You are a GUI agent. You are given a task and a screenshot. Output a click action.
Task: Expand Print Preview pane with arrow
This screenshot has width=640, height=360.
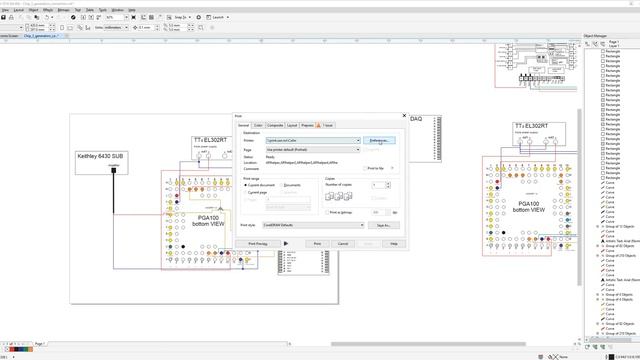(286, 244)
